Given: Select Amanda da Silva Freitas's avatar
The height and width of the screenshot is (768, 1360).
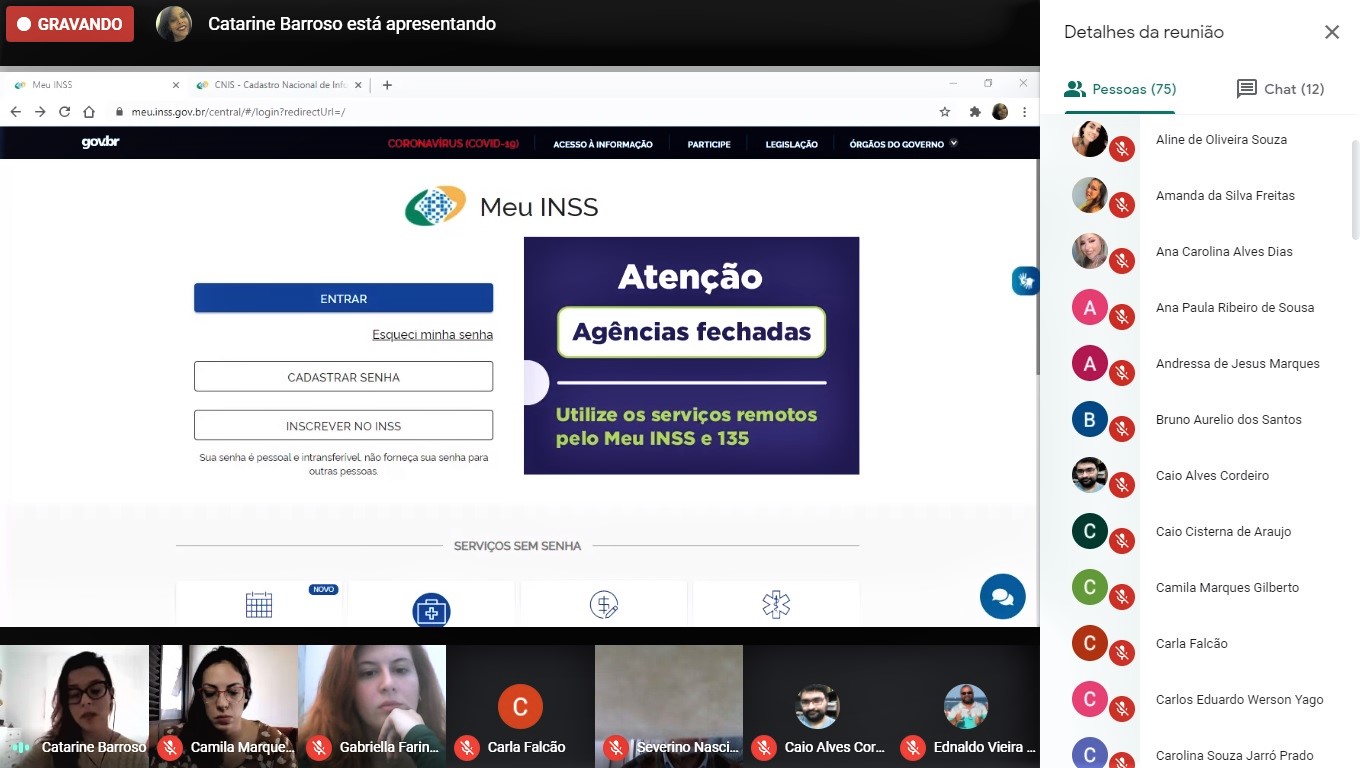Looking at the screenshot, I should click(x=1089, y=195).
